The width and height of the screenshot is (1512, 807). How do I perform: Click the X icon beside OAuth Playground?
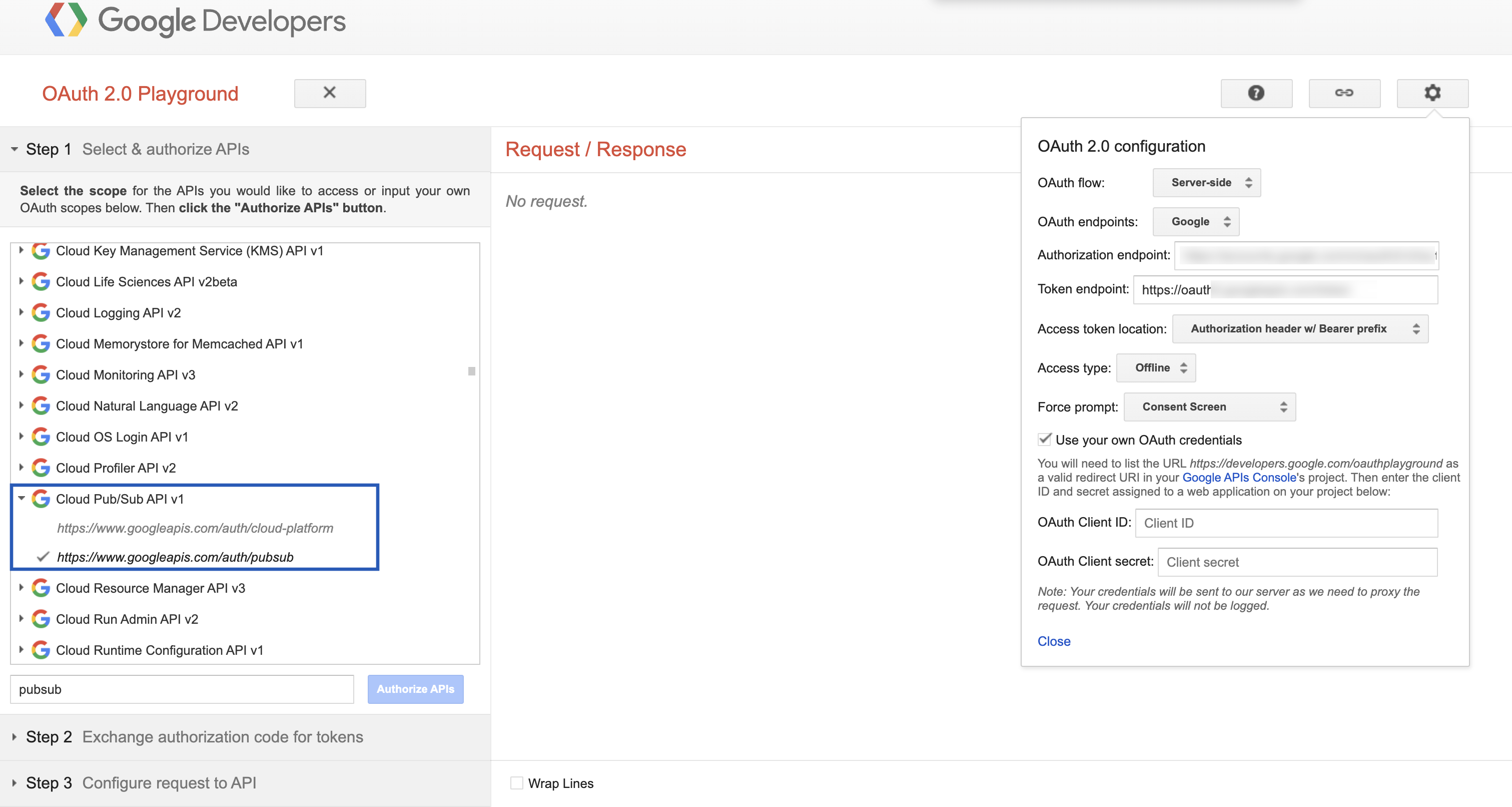(330, 93)
